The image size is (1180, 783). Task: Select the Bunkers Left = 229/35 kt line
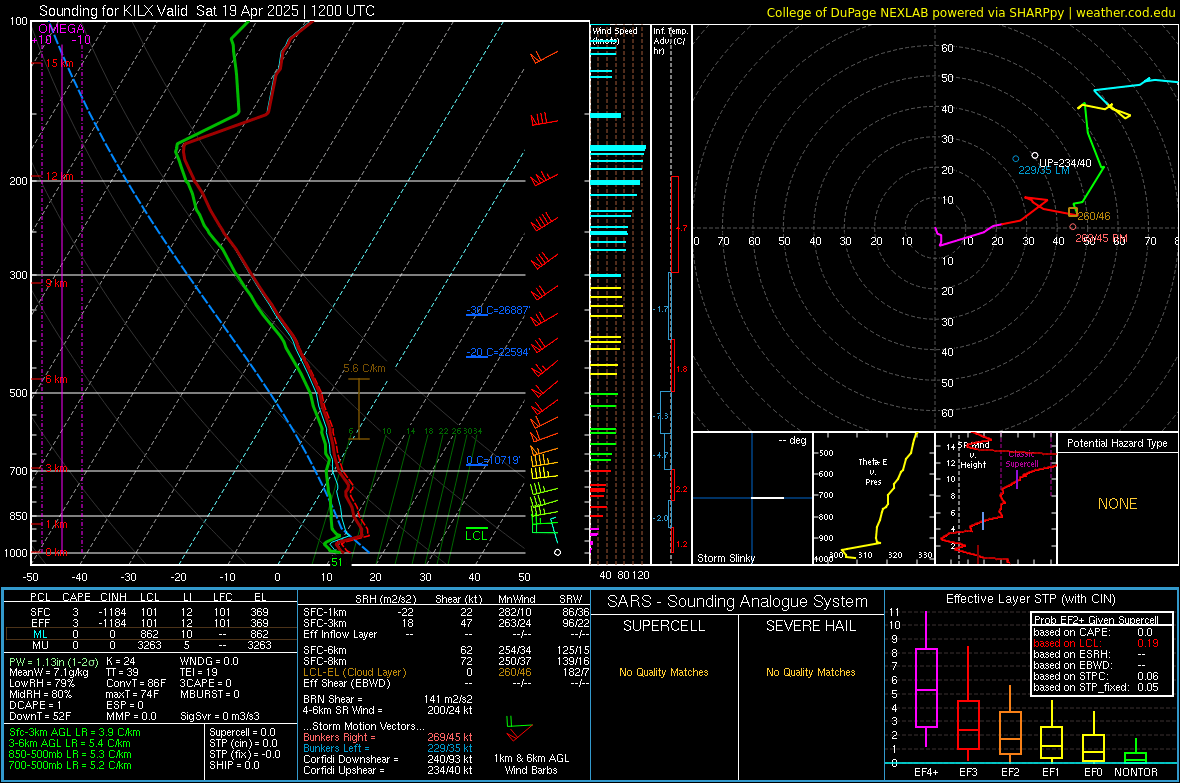(x=388, y=748)
